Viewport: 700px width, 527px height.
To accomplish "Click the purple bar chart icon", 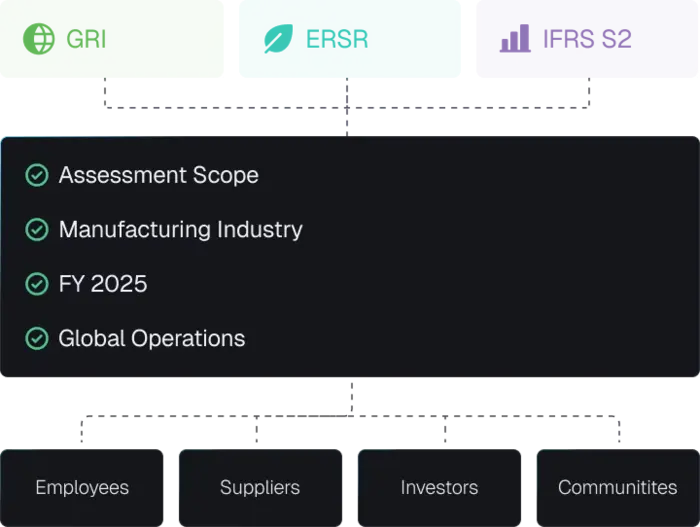I will click(515, 38).
